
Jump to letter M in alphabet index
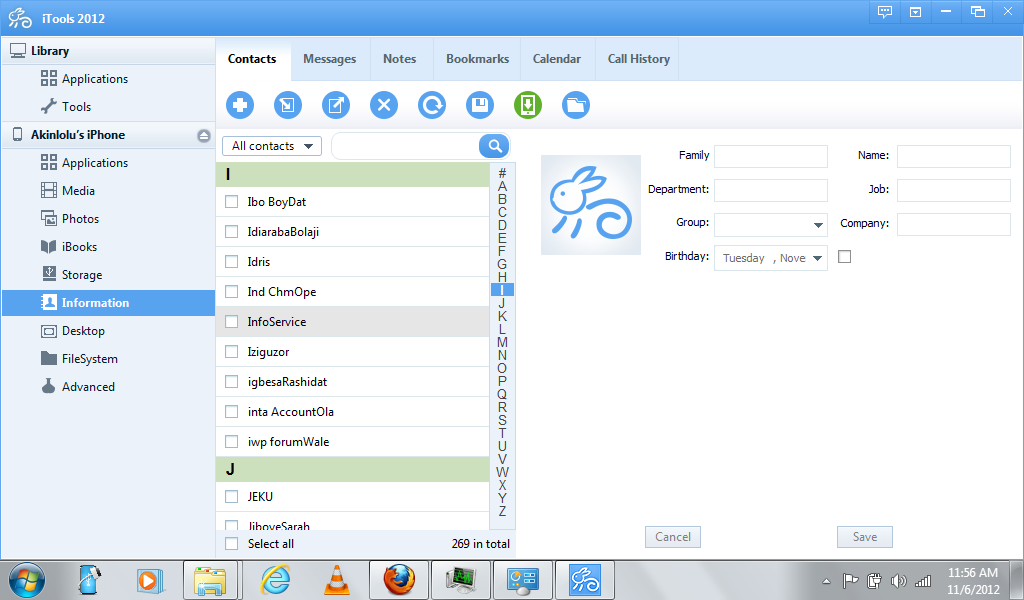502,342
